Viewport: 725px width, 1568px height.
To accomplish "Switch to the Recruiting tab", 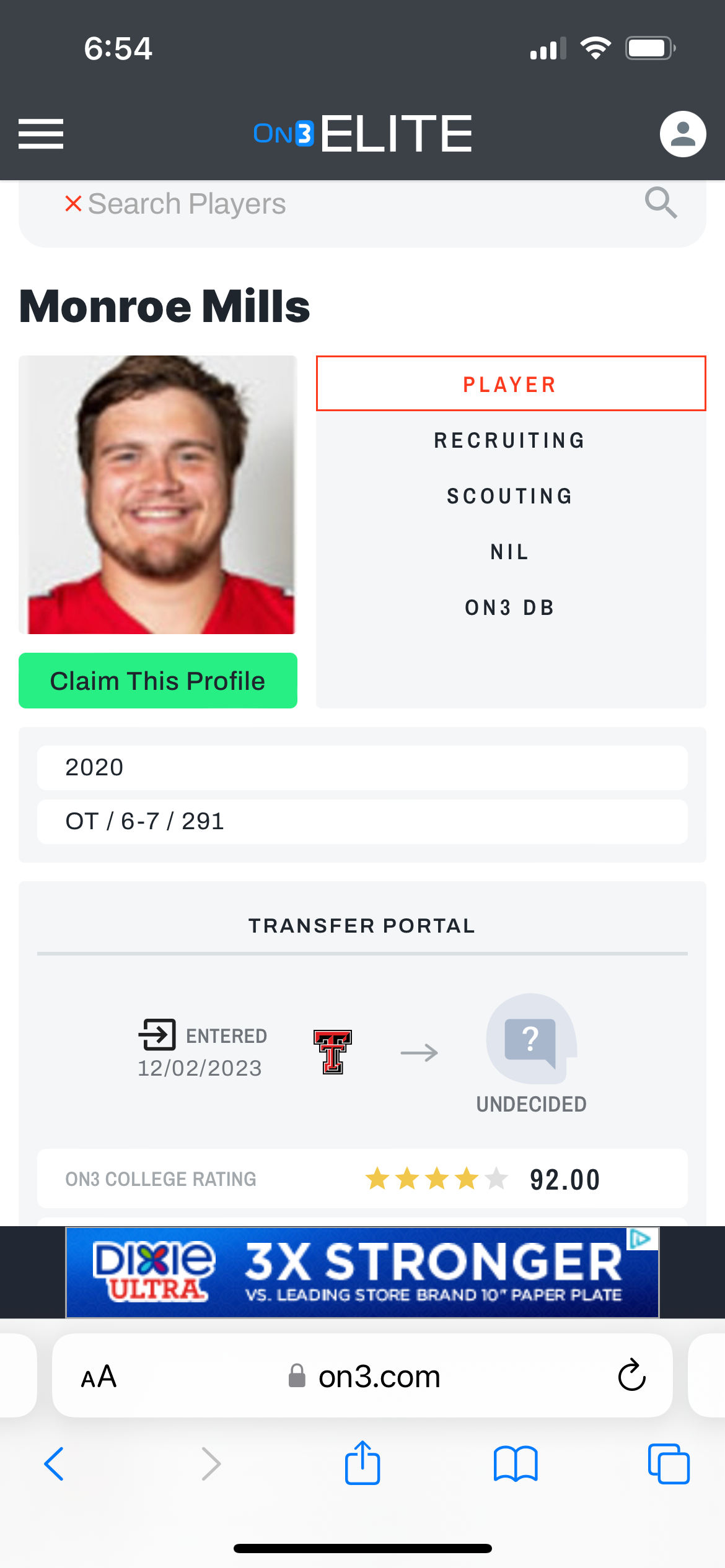I will point(511,440).
